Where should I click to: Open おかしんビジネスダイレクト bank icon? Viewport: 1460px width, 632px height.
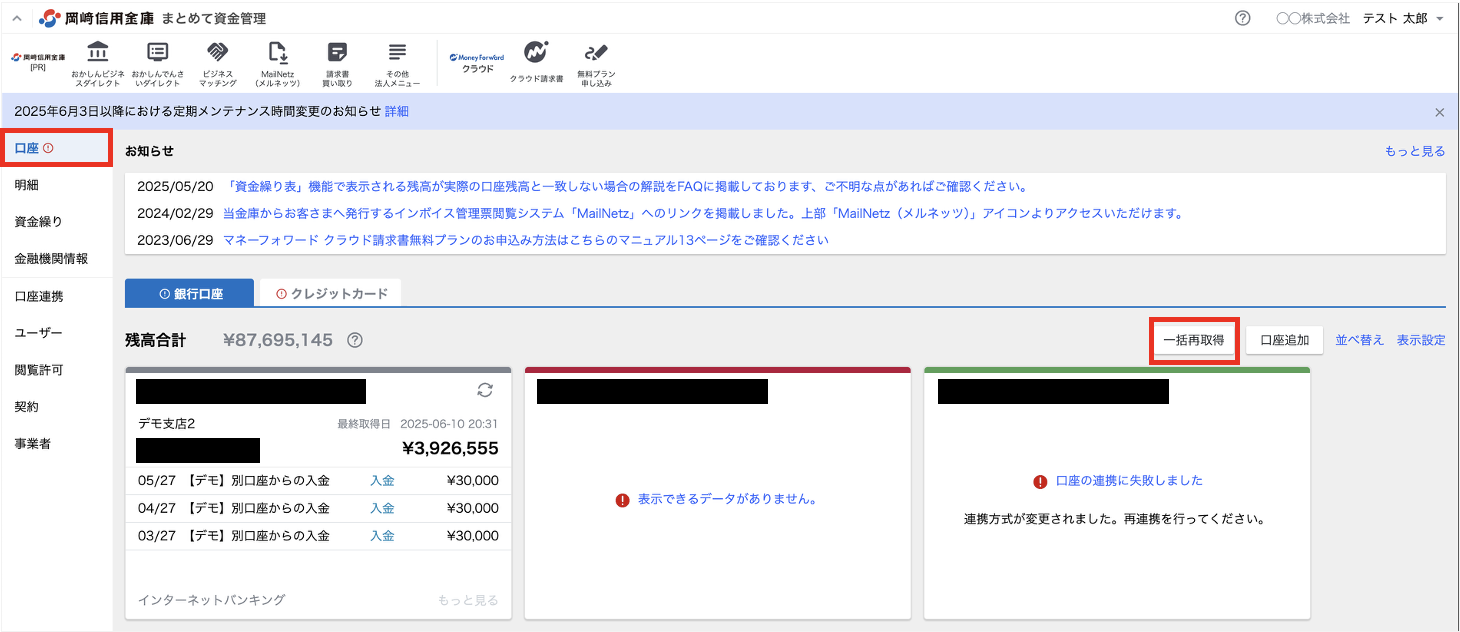pyautogui.click(x=98, y=64)
